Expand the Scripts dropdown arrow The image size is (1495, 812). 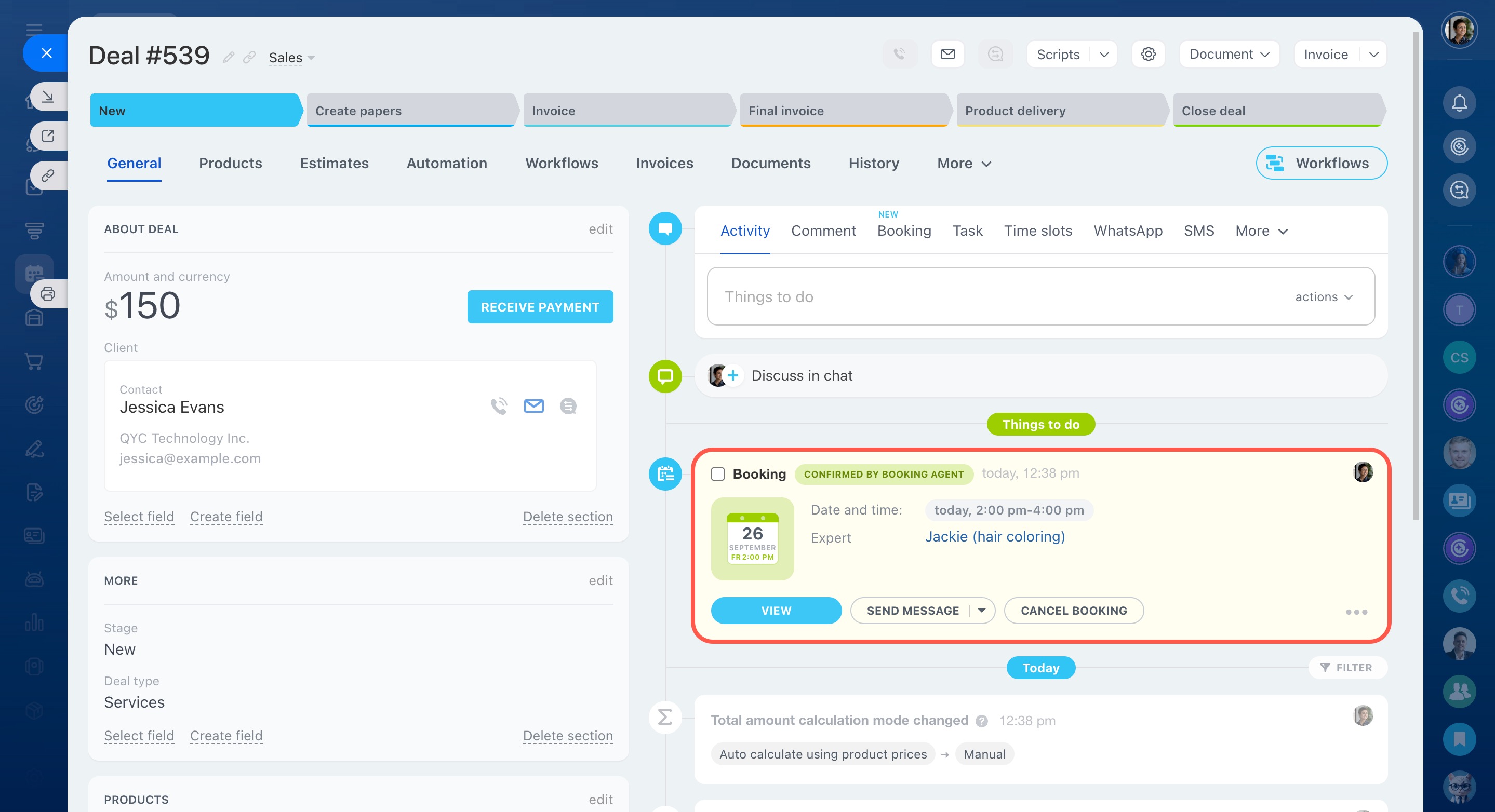click(1104, 54)
